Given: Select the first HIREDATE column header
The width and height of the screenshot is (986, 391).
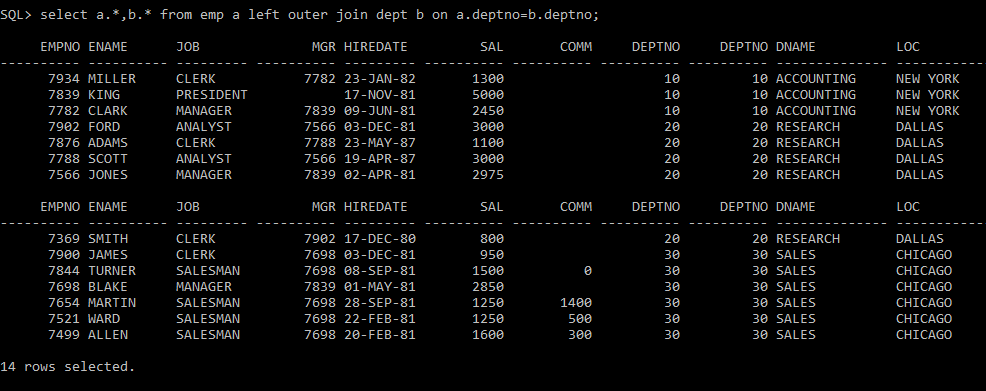Looking at the screenshot, I should (x=375, y=47).
